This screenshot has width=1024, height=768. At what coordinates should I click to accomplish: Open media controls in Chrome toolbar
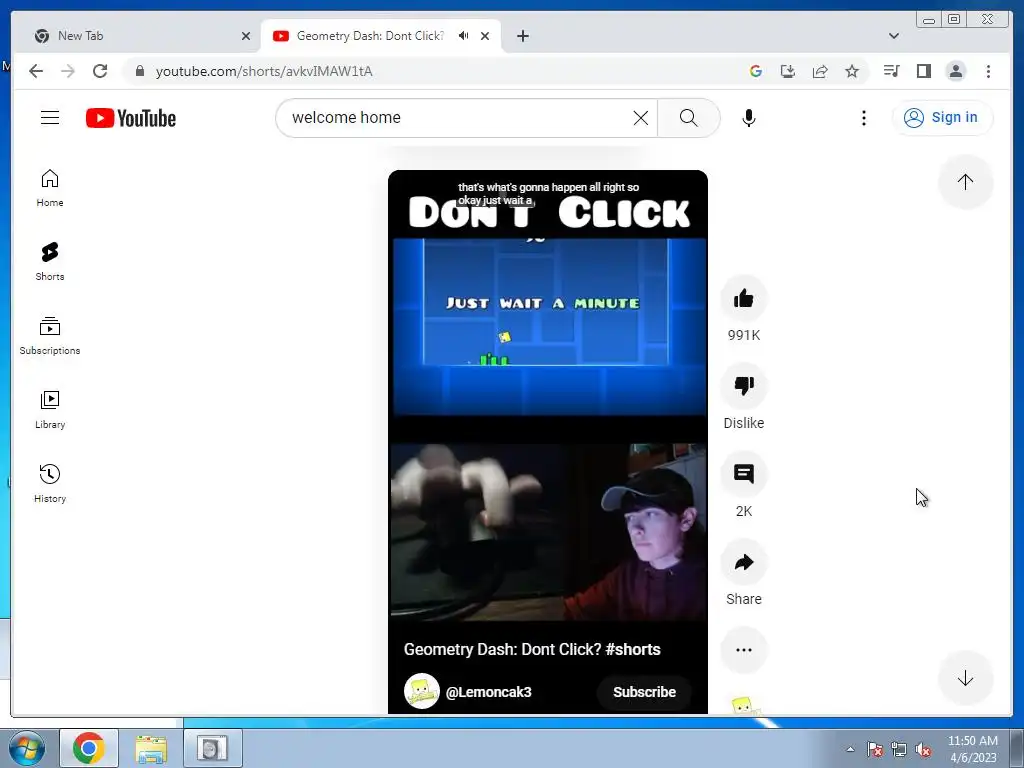[891, 71]
